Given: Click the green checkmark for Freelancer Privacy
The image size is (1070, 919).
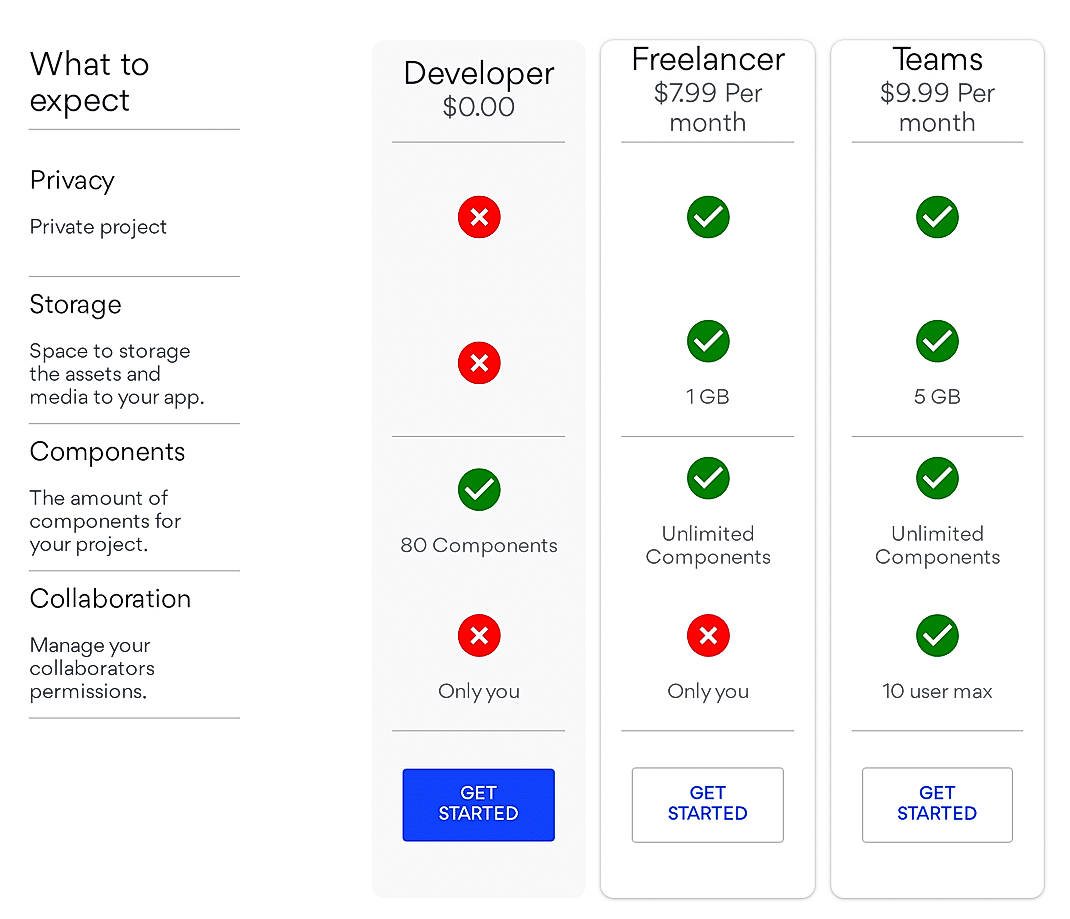Looking at the screenshot, I should pos(708,217).
